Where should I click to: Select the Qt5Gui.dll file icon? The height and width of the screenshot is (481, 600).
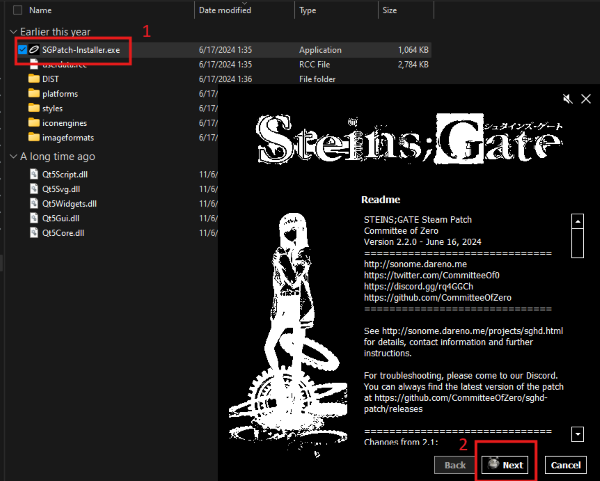point(34,218)
